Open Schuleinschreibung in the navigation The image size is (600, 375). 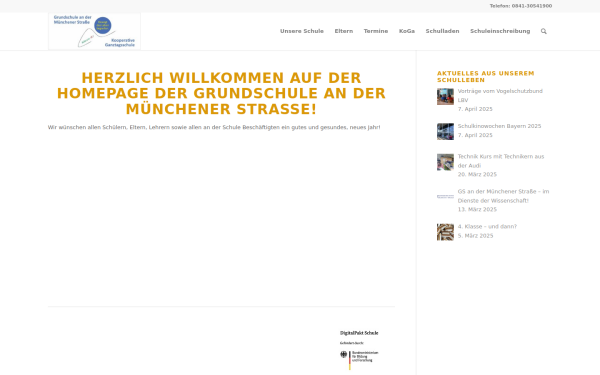pos(500,31)
